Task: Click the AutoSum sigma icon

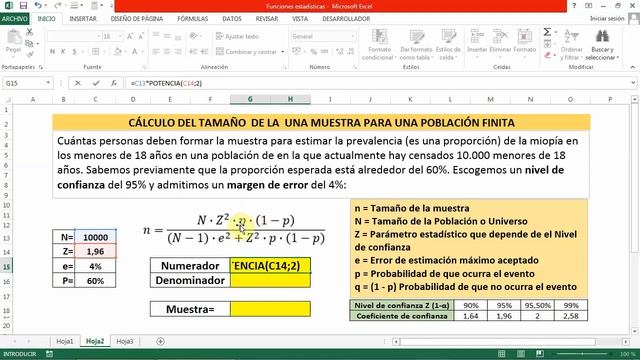Action: point(547,32)
